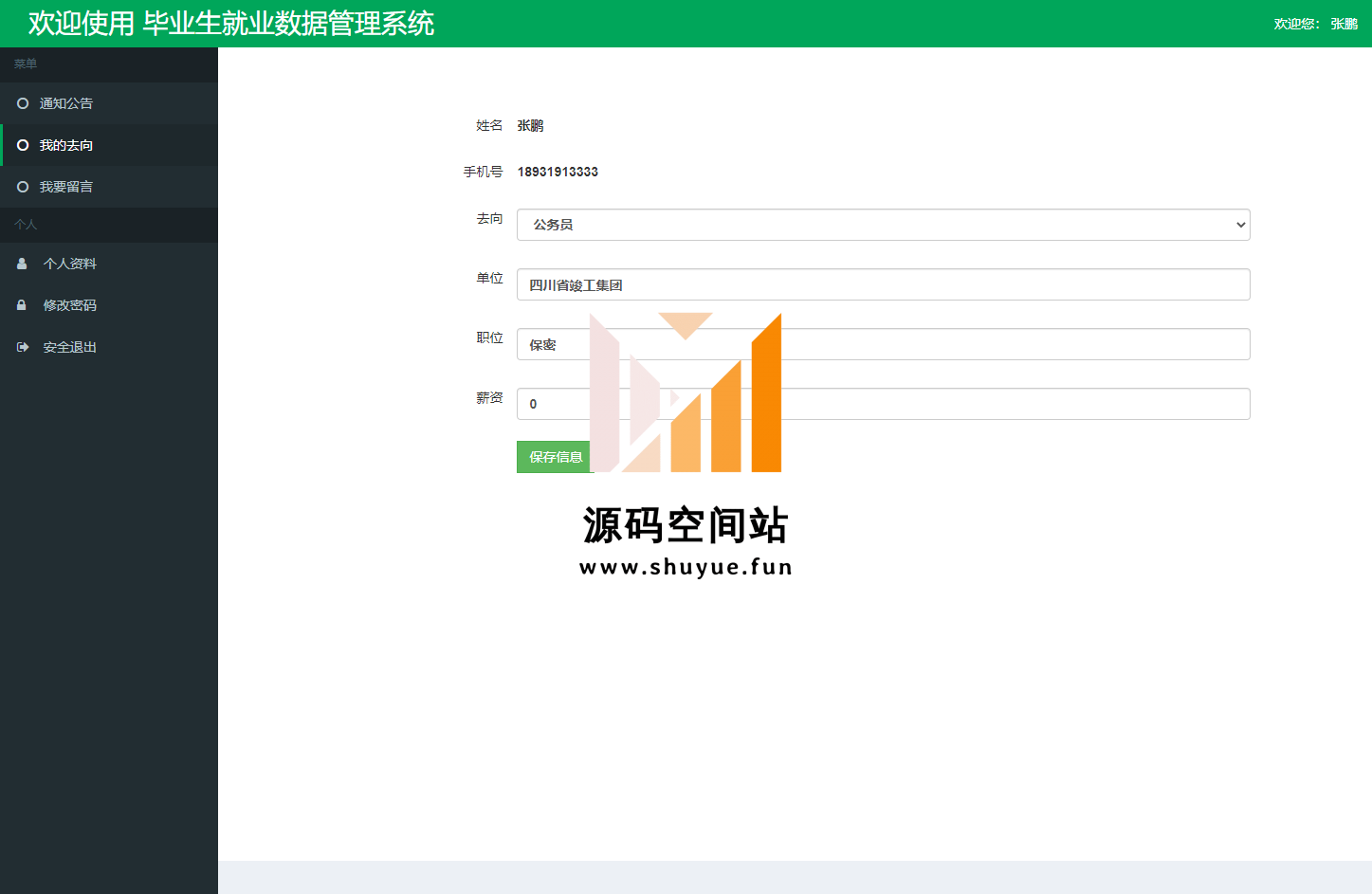The width and height of the screenshot is (1372, 894).
Task: Choose 安全退出 to log out
Action: tap(109, 347)
